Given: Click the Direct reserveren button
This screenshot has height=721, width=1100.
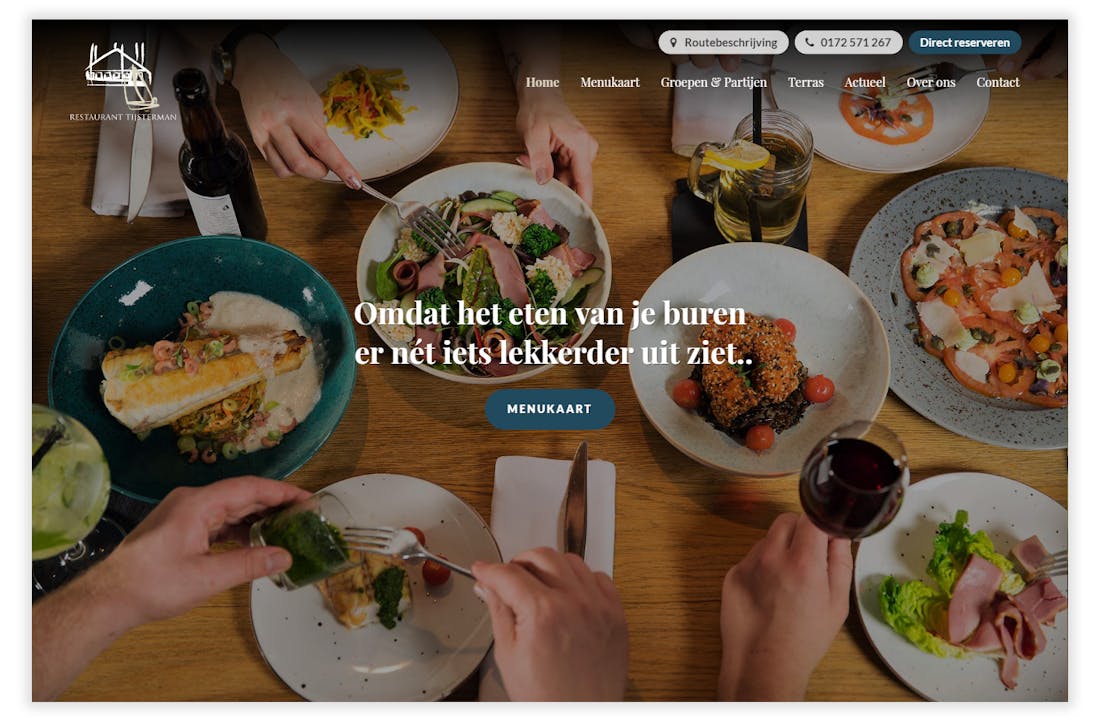Looking at the screenshot, I should tap(965, 43).
